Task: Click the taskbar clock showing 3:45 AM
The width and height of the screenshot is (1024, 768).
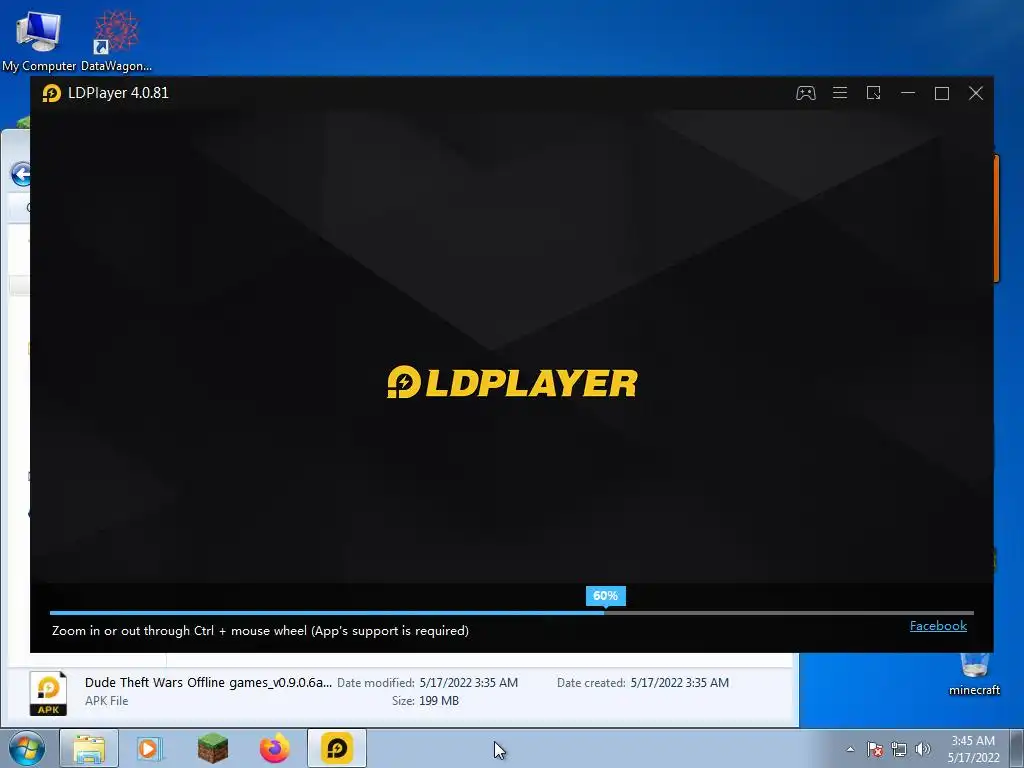Action: coord(973,749)
